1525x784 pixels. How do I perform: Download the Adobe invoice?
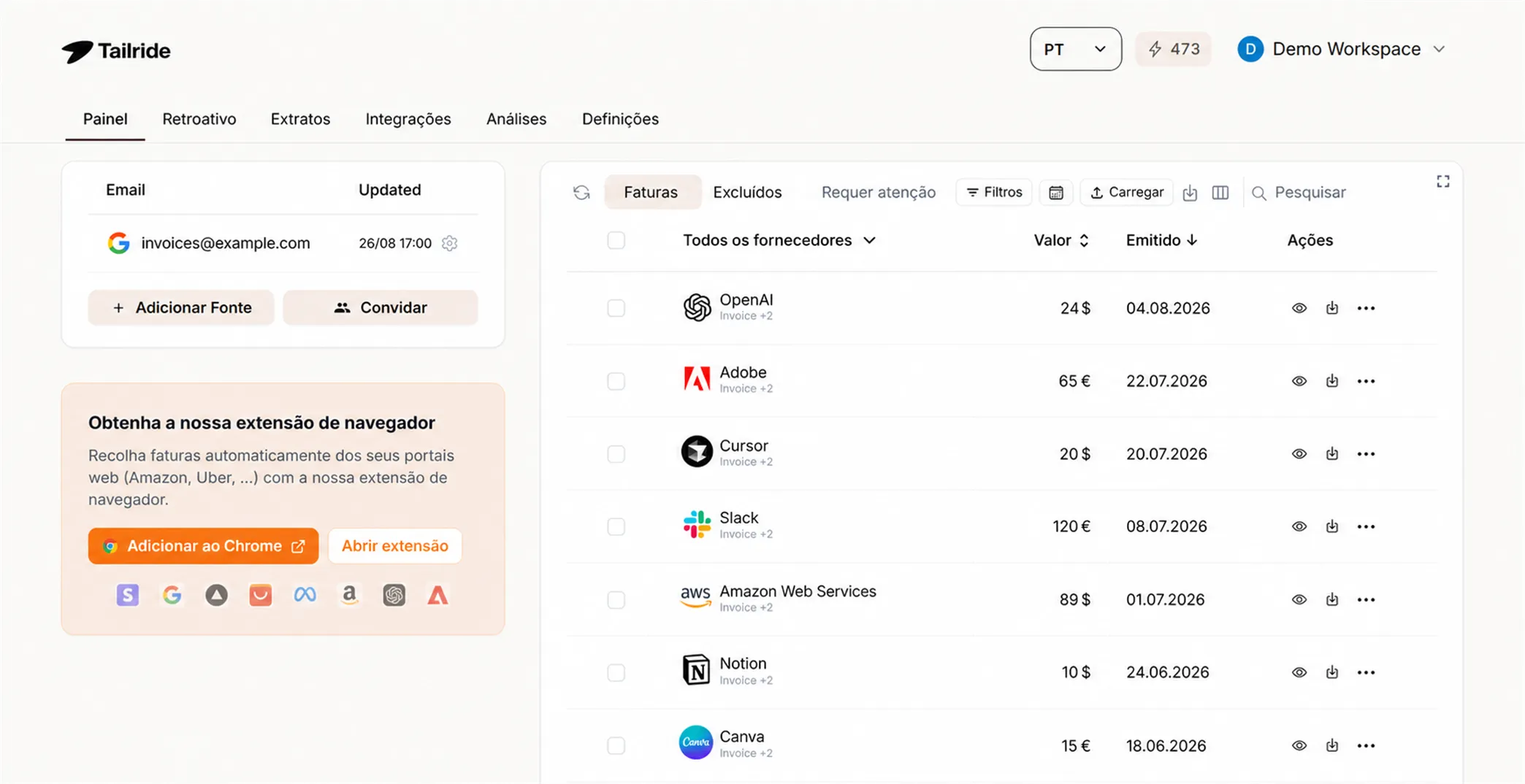1332,381
